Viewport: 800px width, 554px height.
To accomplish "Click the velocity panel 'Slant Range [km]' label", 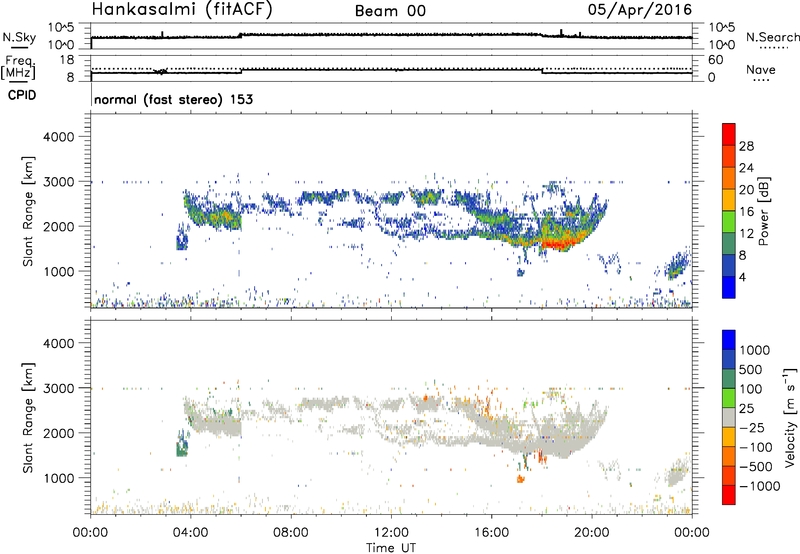I will (x=28, y=417).
